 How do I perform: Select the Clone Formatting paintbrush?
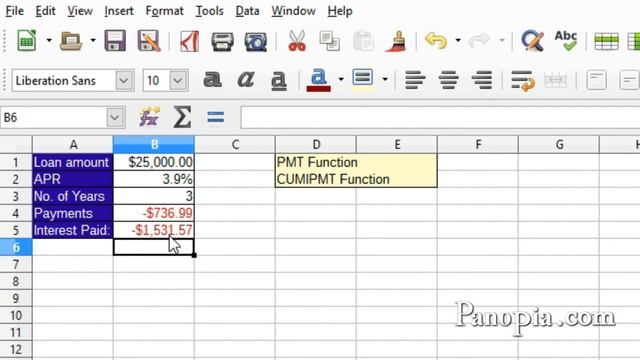tap(396, 41)
